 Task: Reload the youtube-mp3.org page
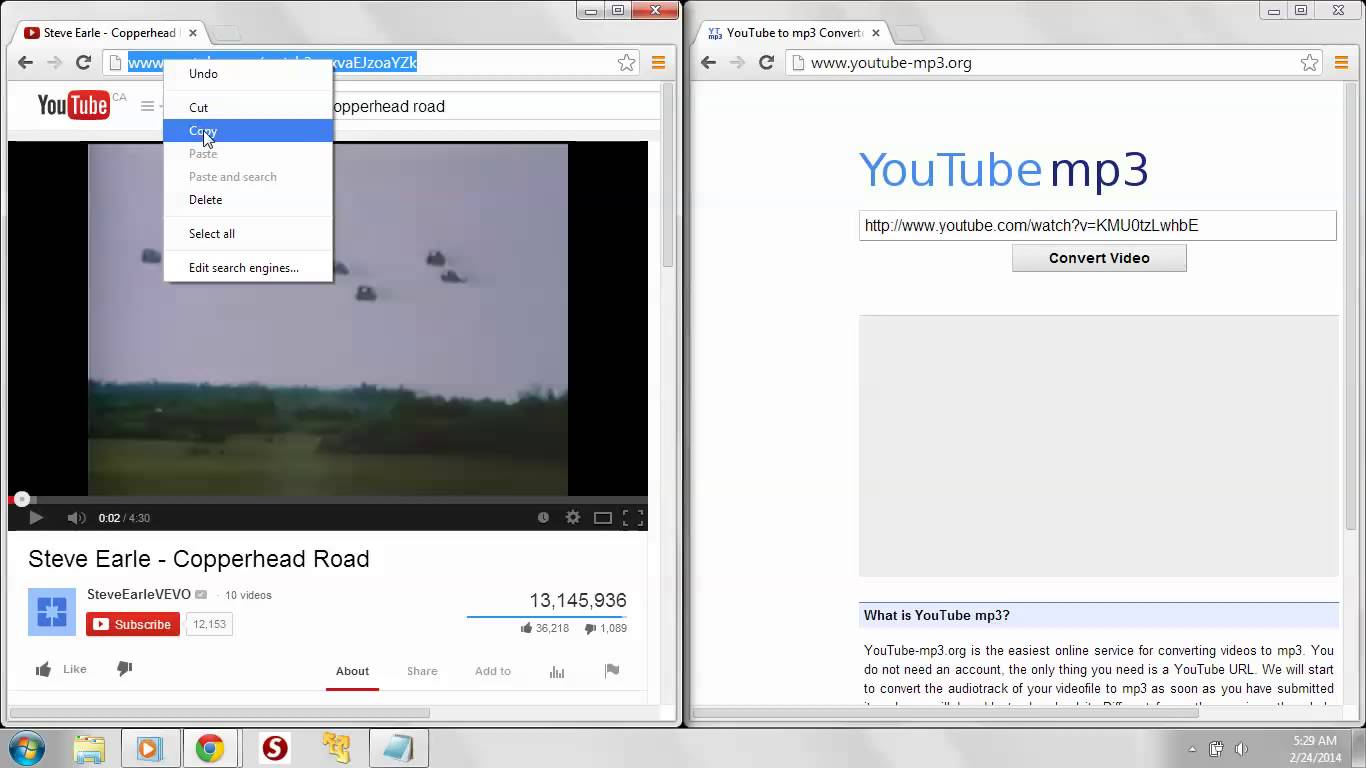(767, 62)
